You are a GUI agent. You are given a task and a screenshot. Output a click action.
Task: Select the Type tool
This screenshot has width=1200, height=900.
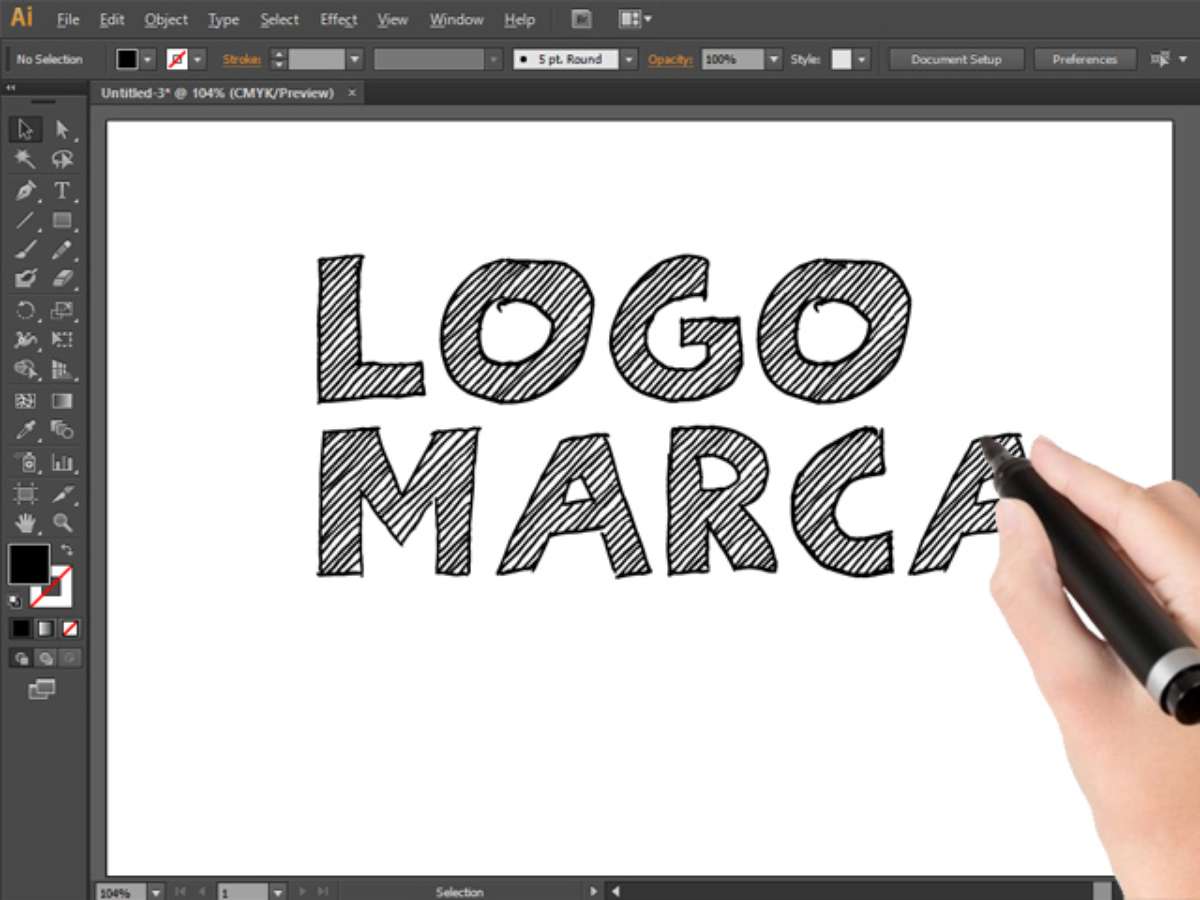click(62, 190)
